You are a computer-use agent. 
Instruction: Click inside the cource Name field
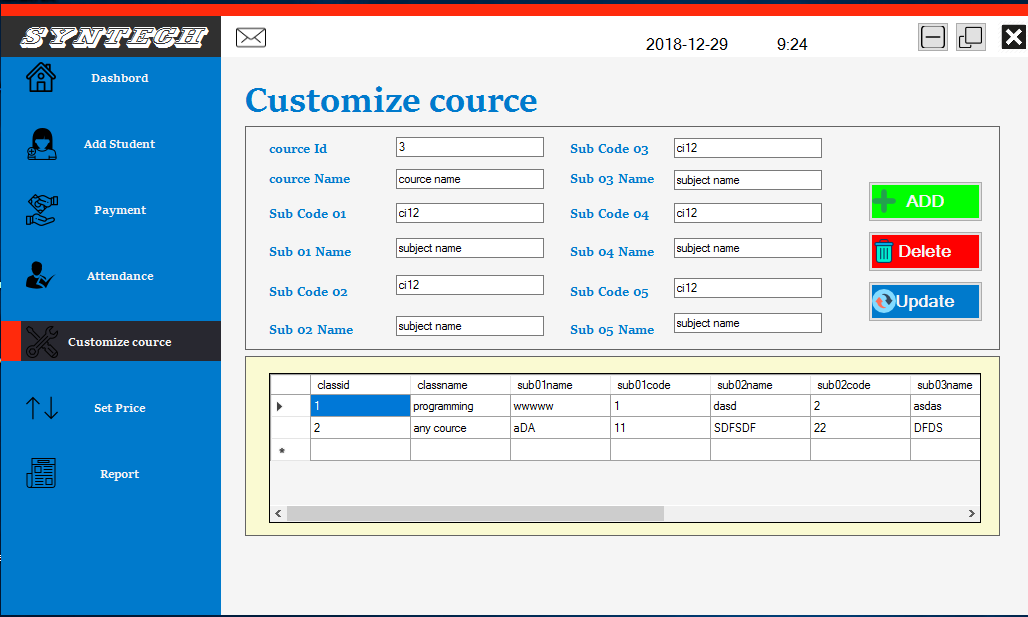click(469, 179)
